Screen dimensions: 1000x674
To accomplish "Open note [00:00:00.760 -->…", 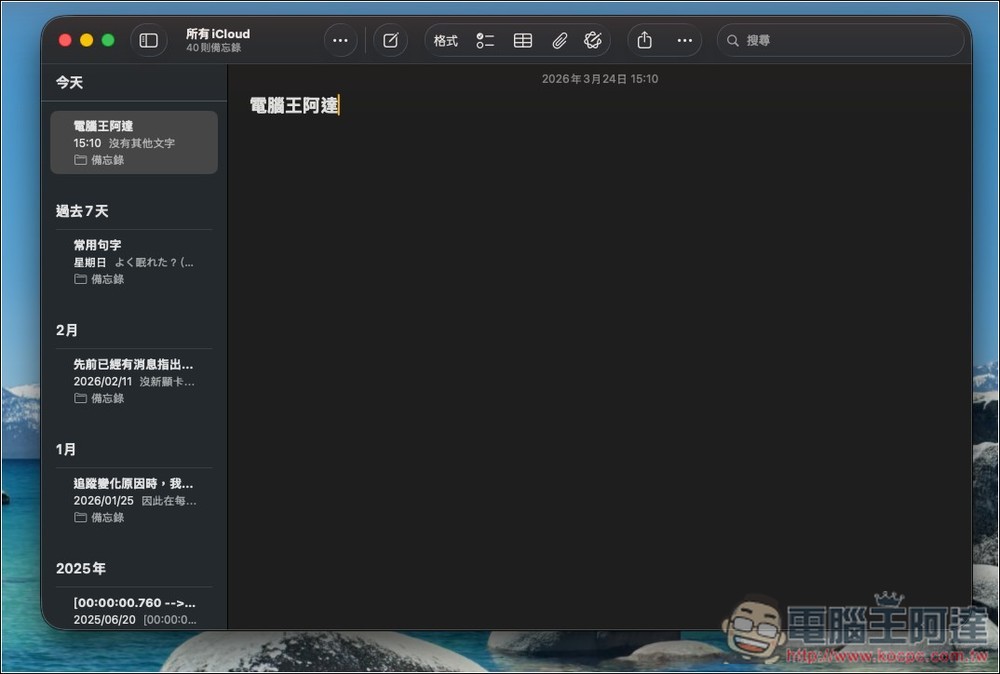I will point(134,609).
